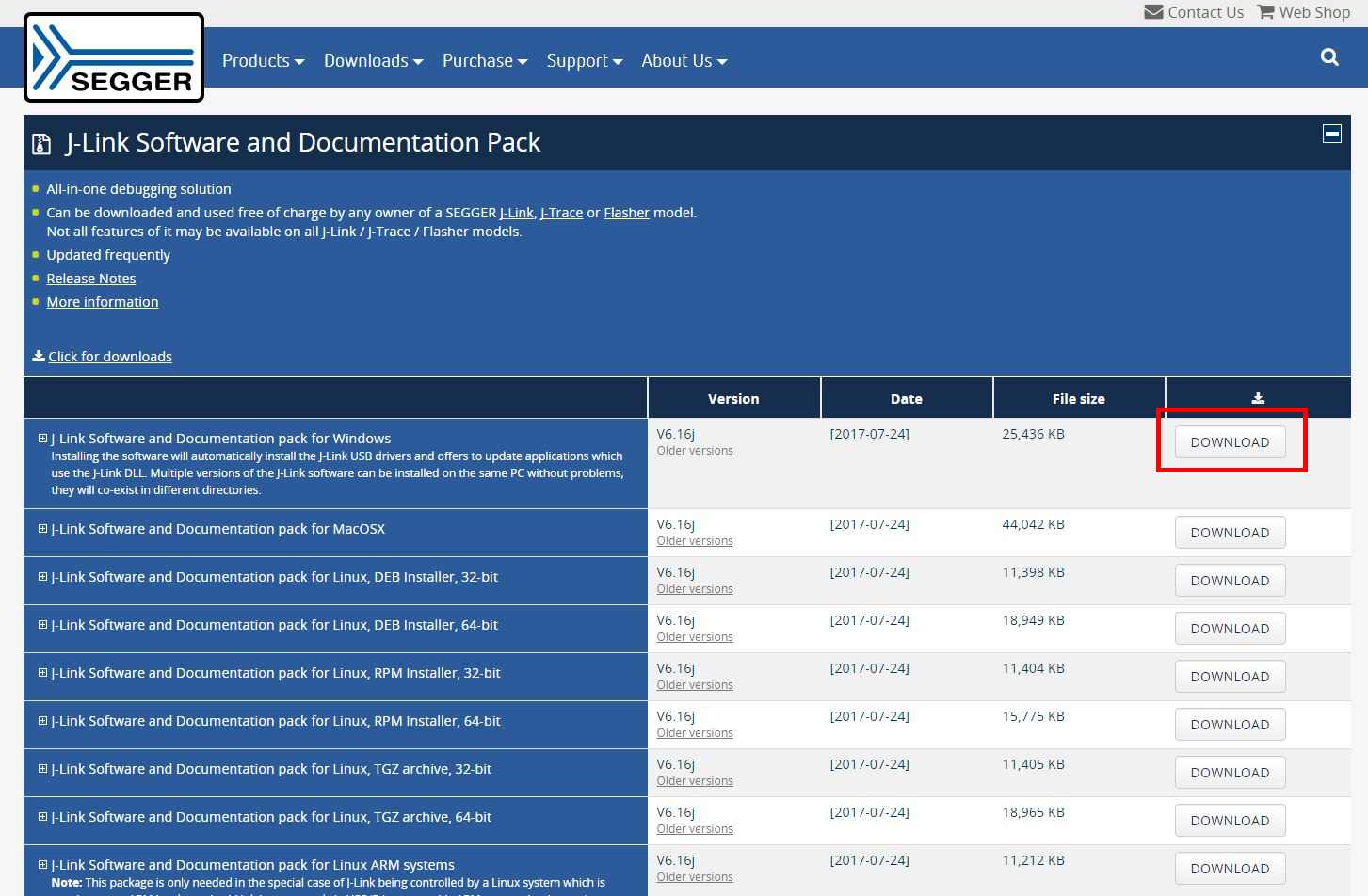This screenshot has width=1368, height=896.
Task: Click the Date column header
Action: [907, 399]
